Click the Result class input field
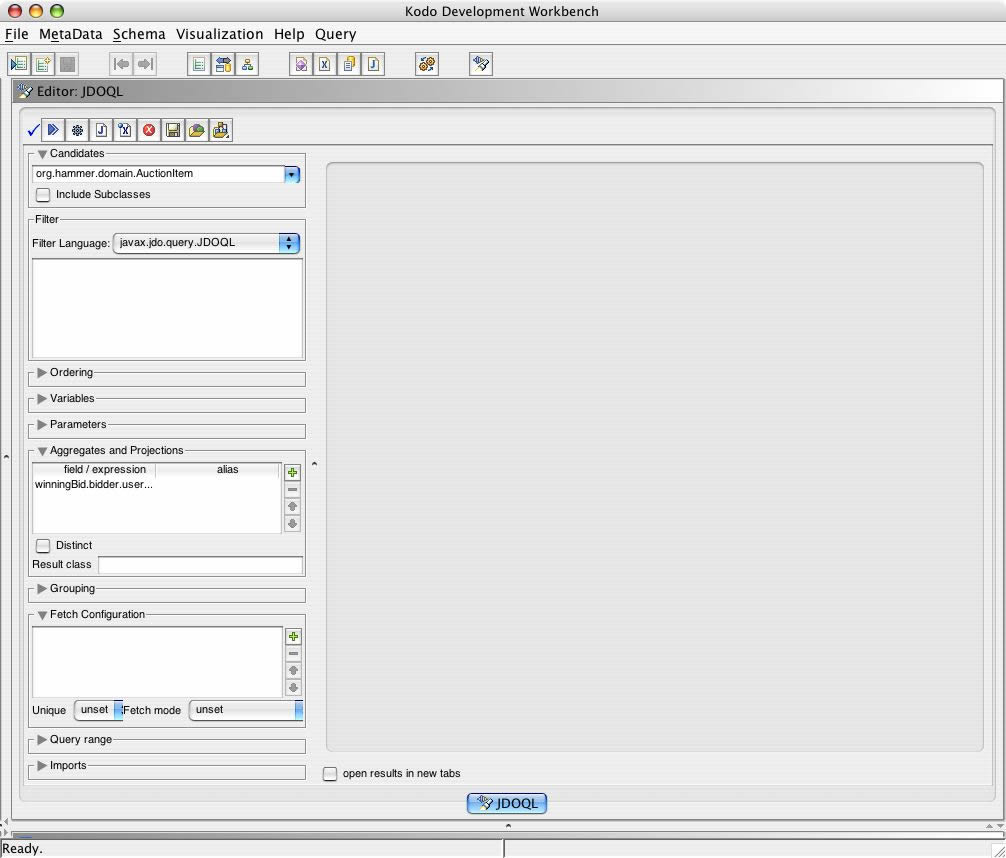The width and height of the screenshot is (1006, 858). [200, 565]
